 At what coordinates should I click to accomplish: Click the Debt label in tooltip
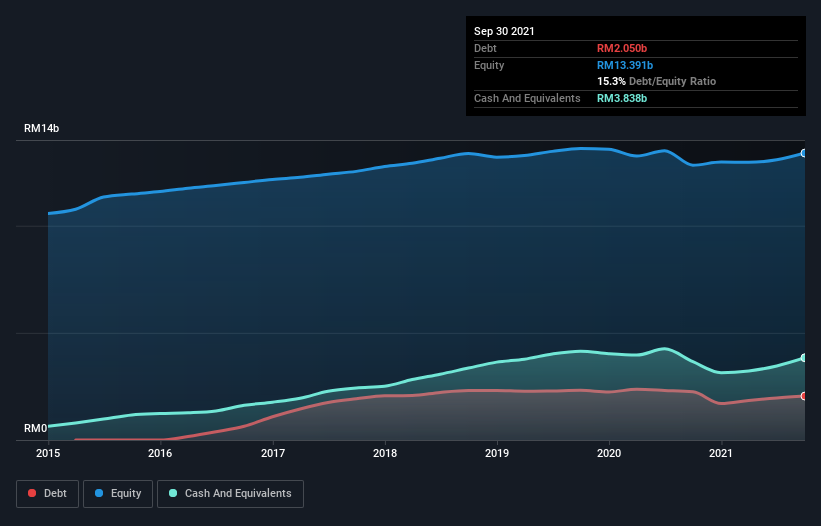485,48
